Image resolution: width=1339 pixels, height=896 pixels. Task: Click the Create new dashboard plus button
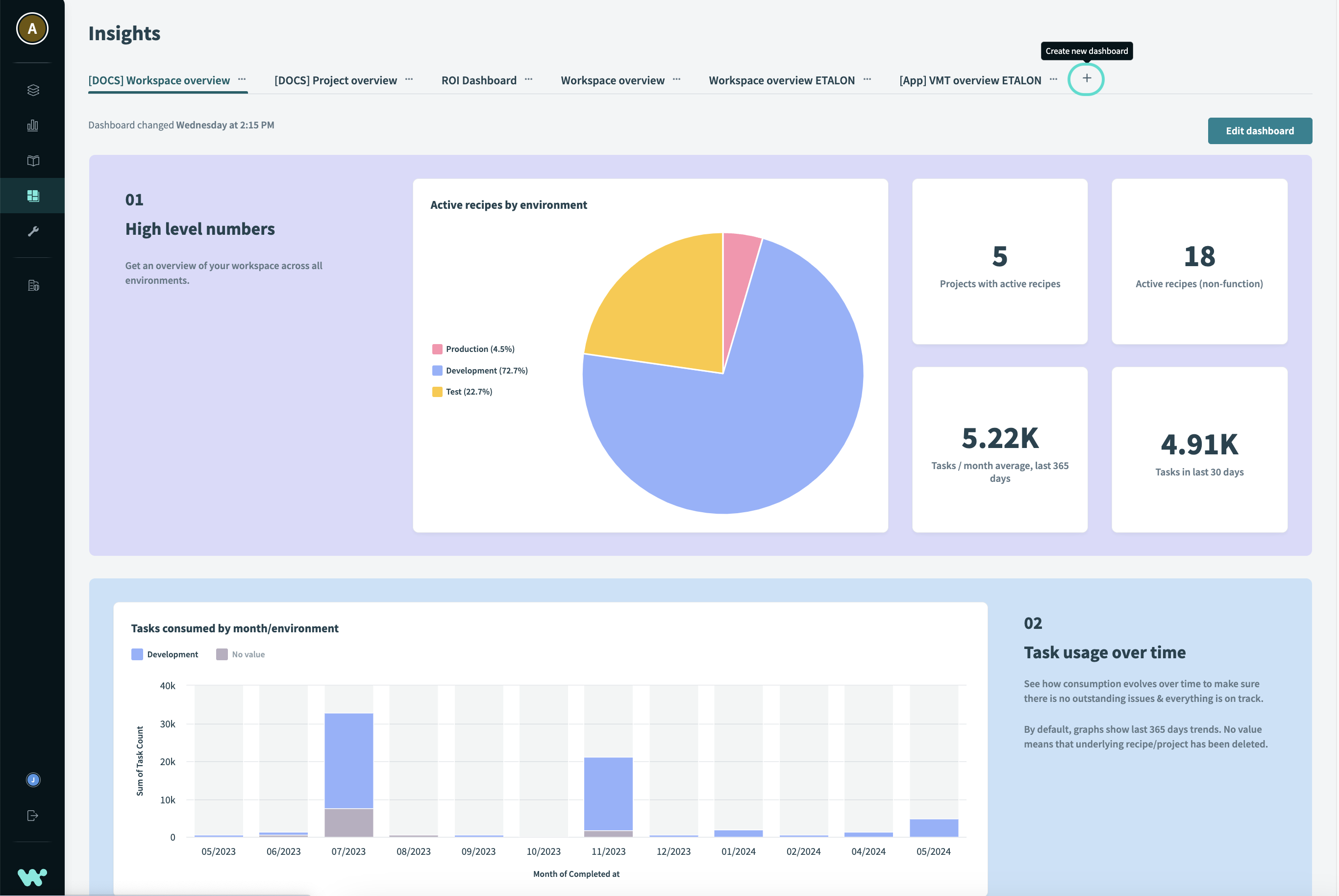click(x=1087, y=78)
